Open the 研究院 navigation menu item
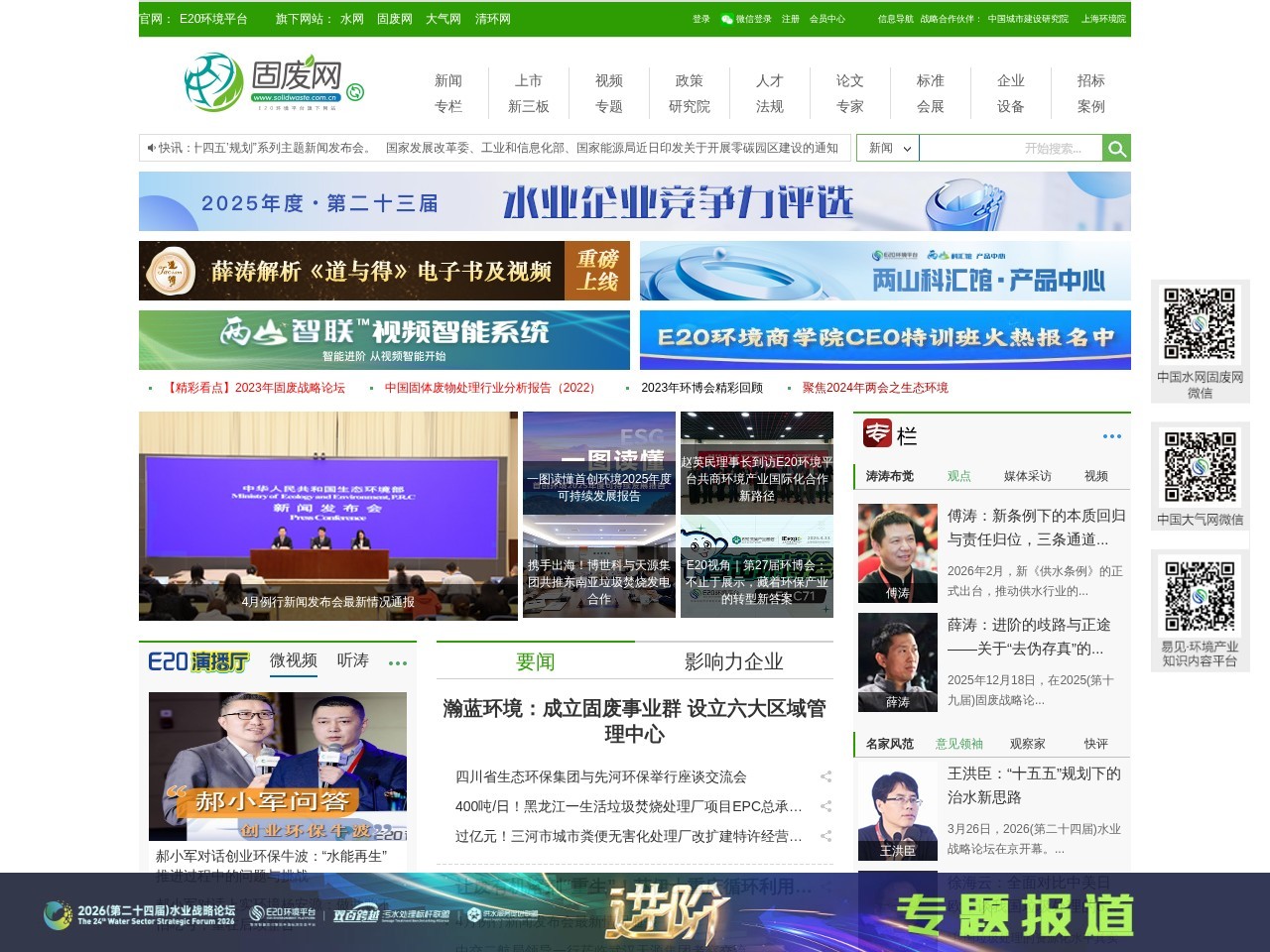 point(690,106)
